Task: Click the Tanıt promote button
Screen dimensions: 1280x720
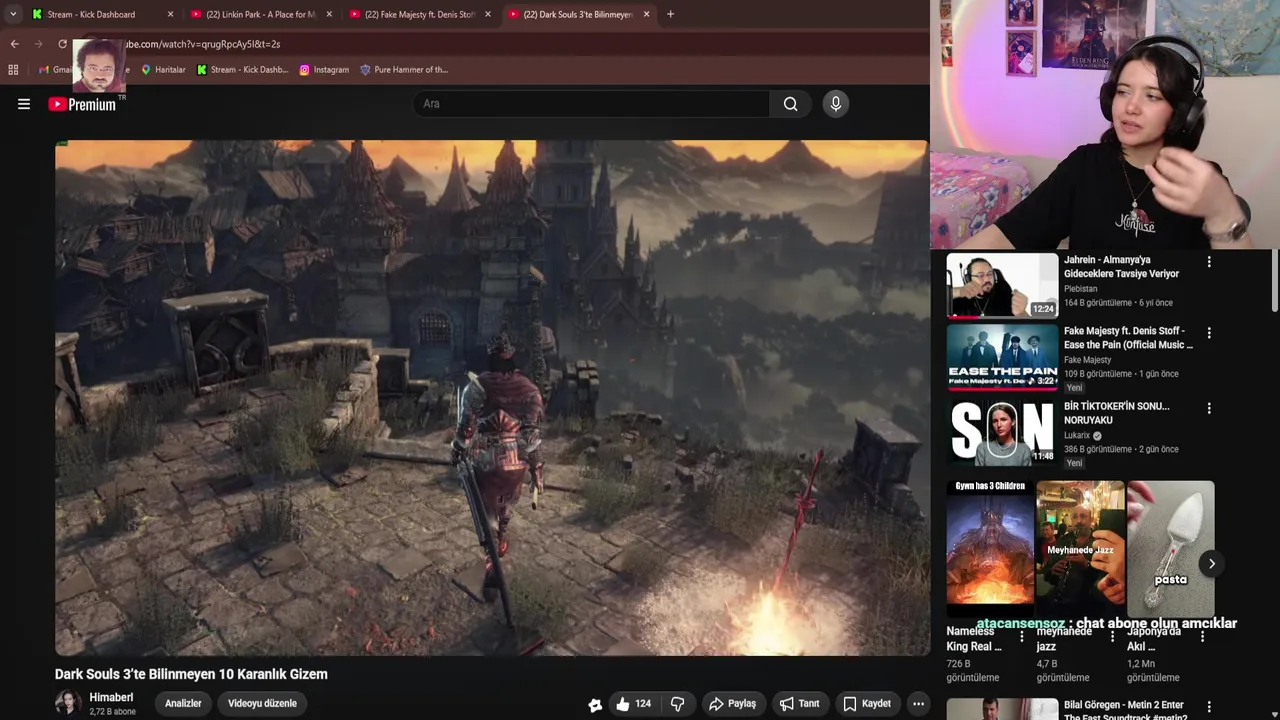Action: click(x=799, y=704)
